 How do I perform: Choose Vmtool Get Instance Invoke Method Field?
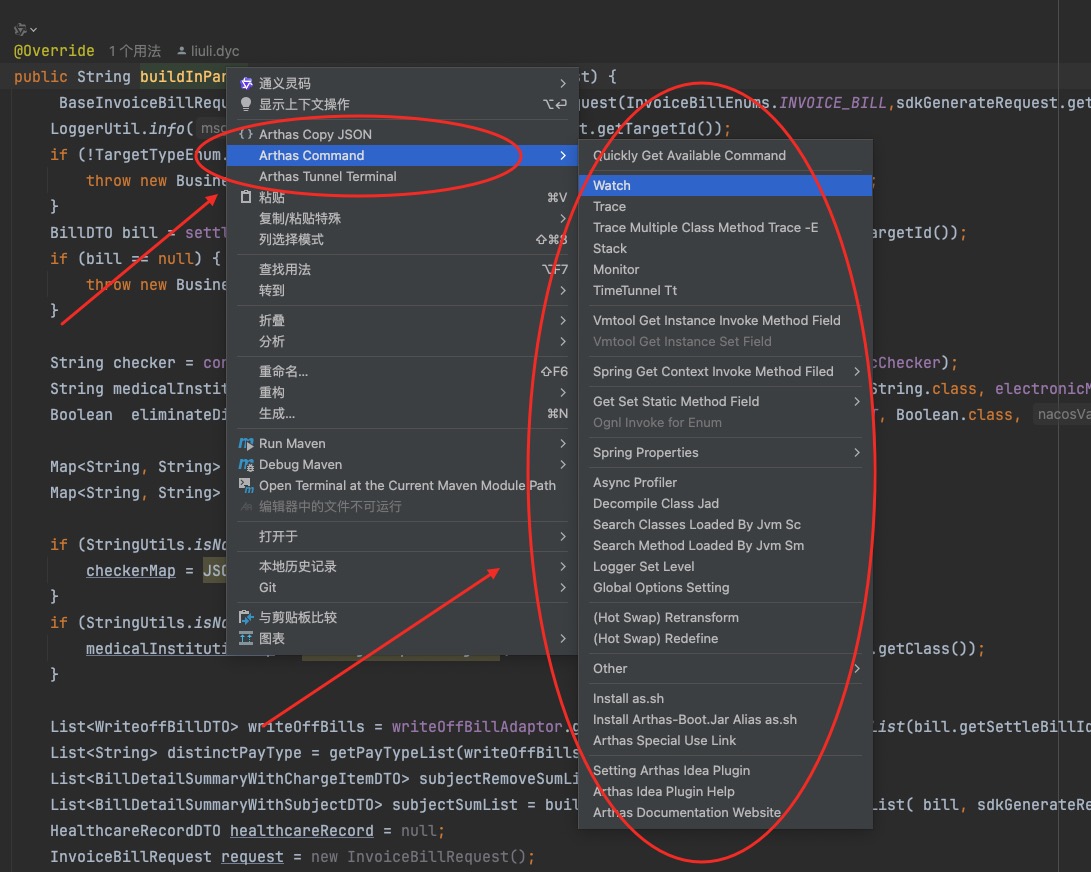pyautogui.click(x=725, y=320)
